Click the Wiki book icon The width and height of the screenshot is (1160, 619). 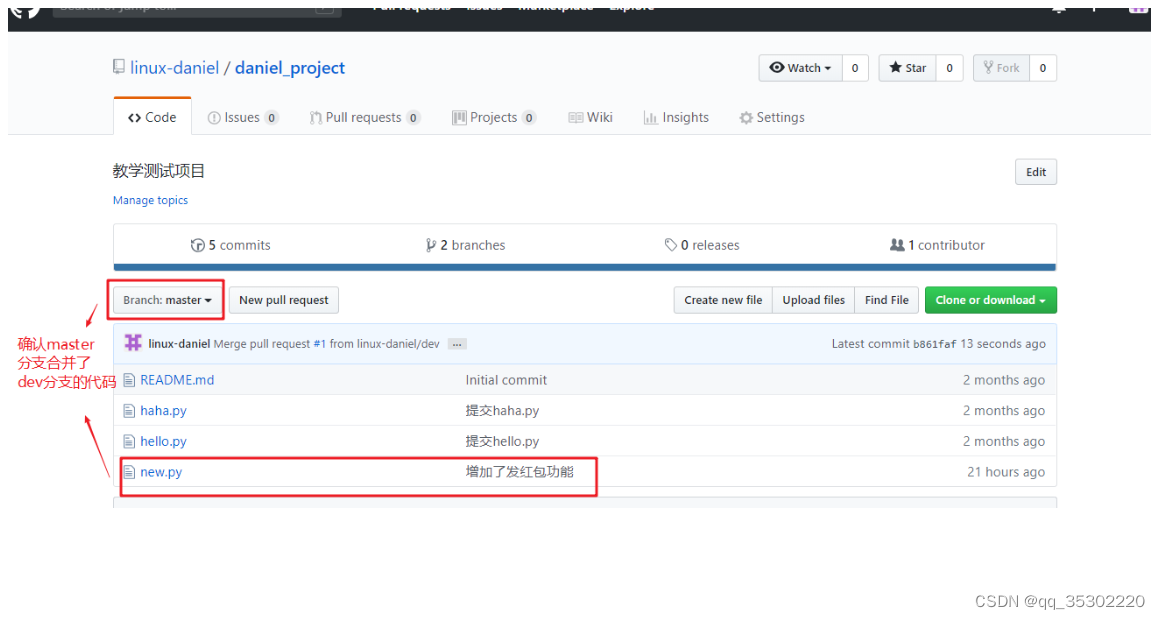pyautogui.click(x=576, y=118)
